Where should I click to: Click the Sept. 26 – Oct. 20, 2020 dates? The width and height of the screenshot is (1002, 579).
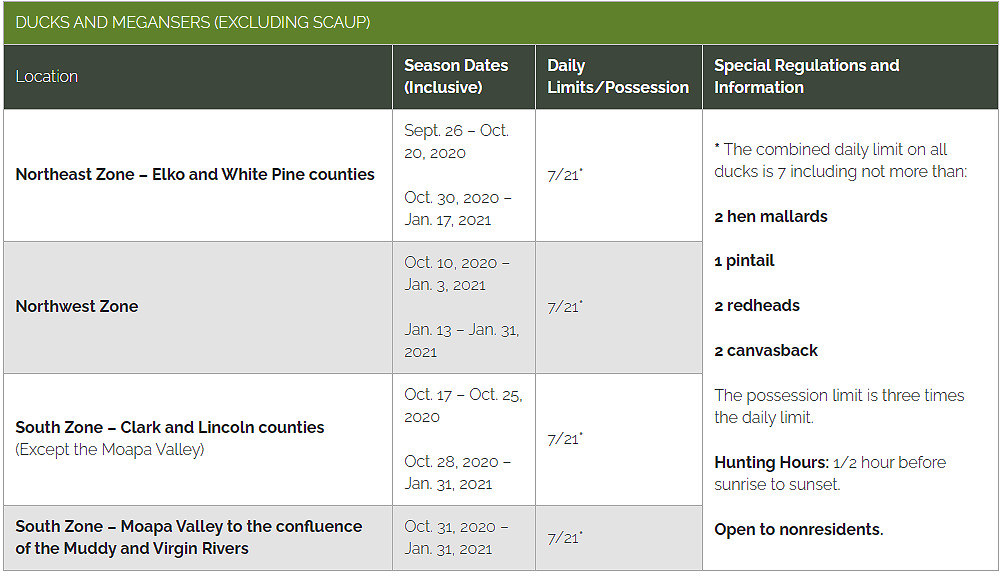[456, 141]
